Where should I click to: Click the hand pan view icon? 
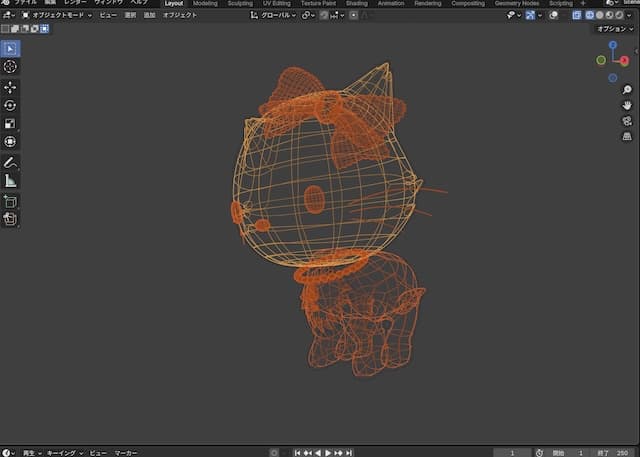627,105
